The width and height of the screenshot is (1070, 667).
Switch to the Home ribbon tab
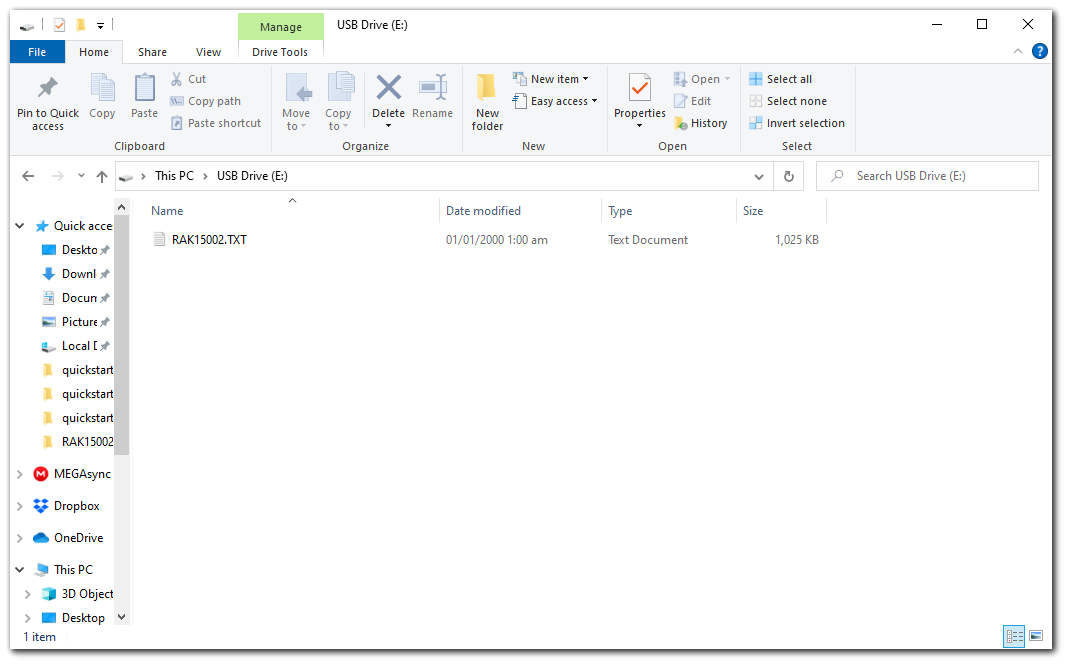coord(94,52)
